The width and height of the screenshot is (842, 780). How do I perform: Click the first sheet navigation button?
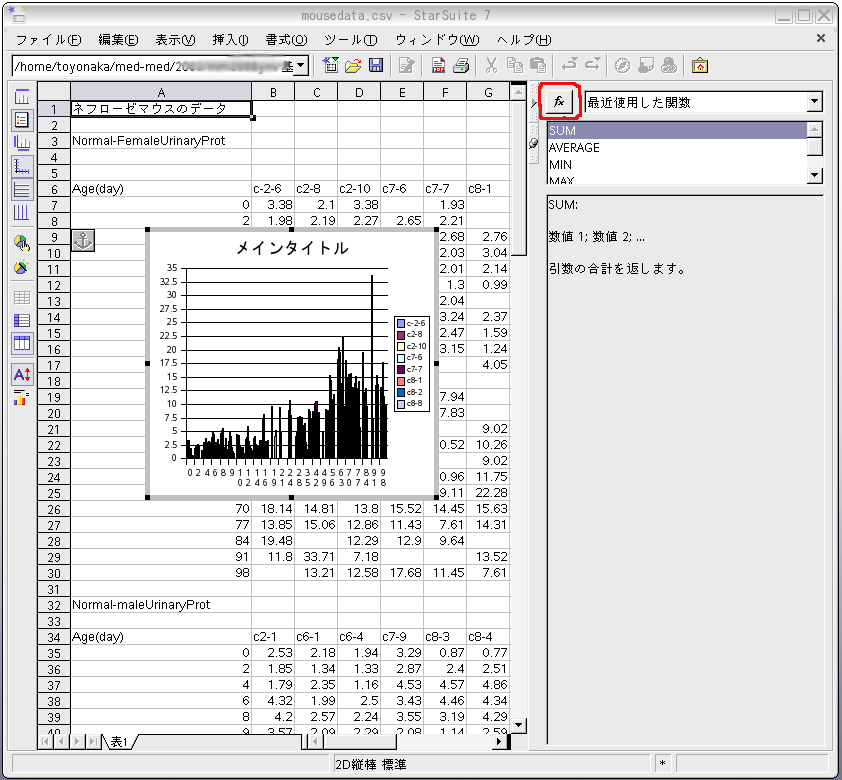tap(46, 742)
